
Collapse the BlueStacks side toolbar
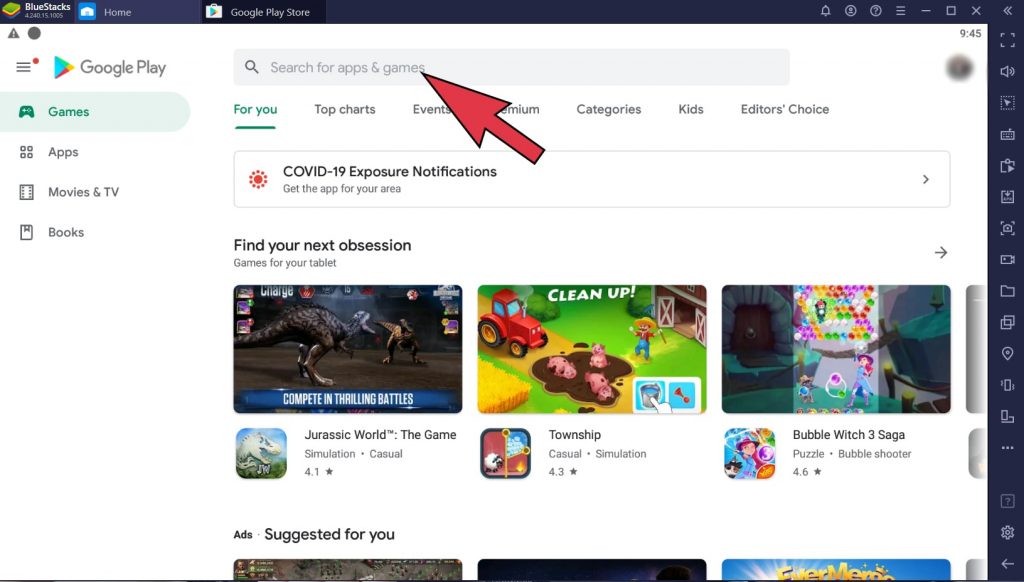click(x=1008, y=11)
